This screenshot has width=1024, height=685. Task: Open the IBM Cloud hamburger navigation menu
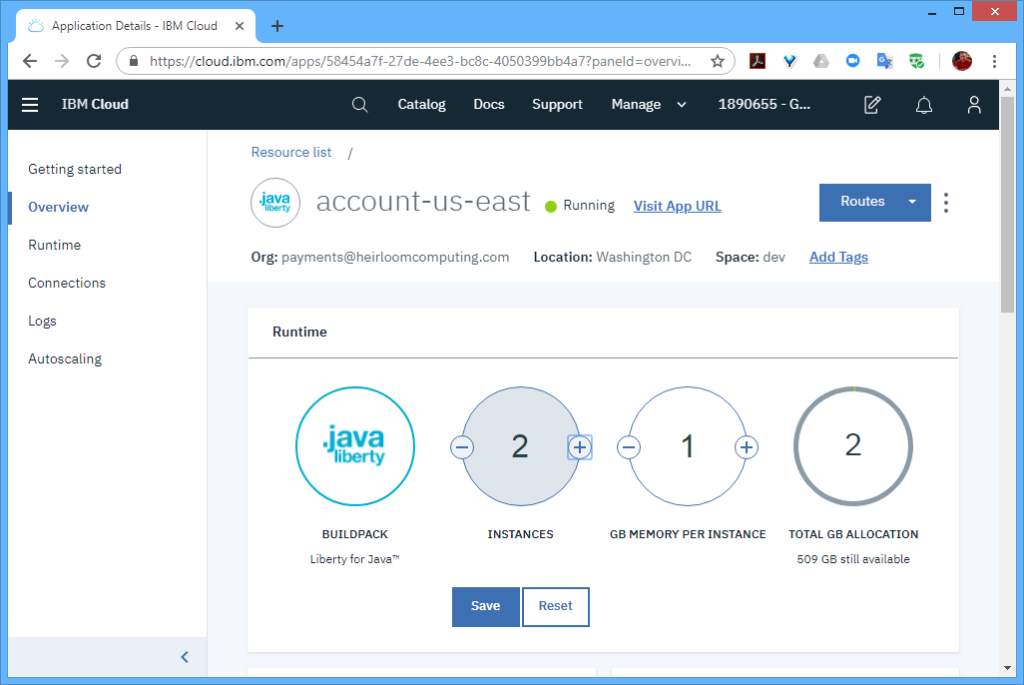30,104
